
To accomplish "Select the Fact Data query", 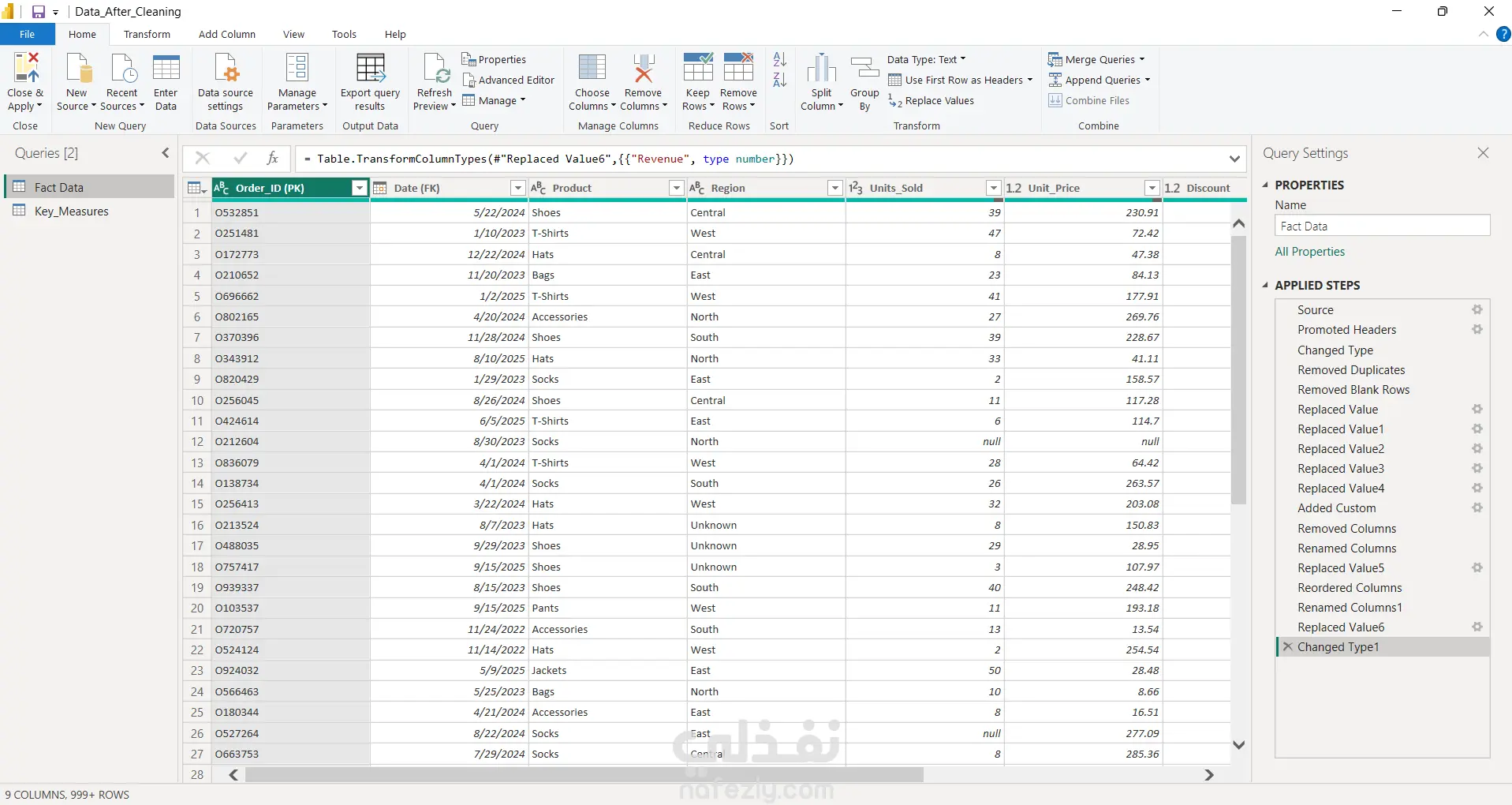I will tap(89, 187).
